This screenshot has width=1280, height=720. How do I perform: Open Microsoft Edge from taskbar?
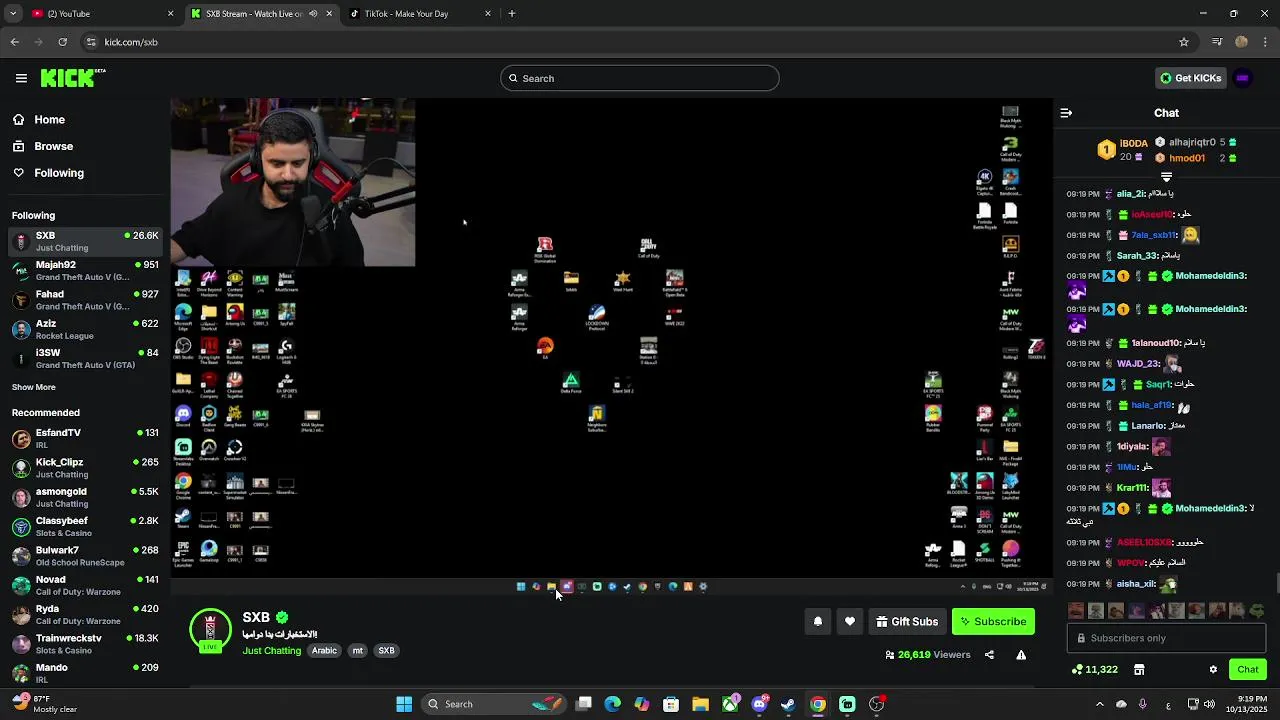point(613,704)
